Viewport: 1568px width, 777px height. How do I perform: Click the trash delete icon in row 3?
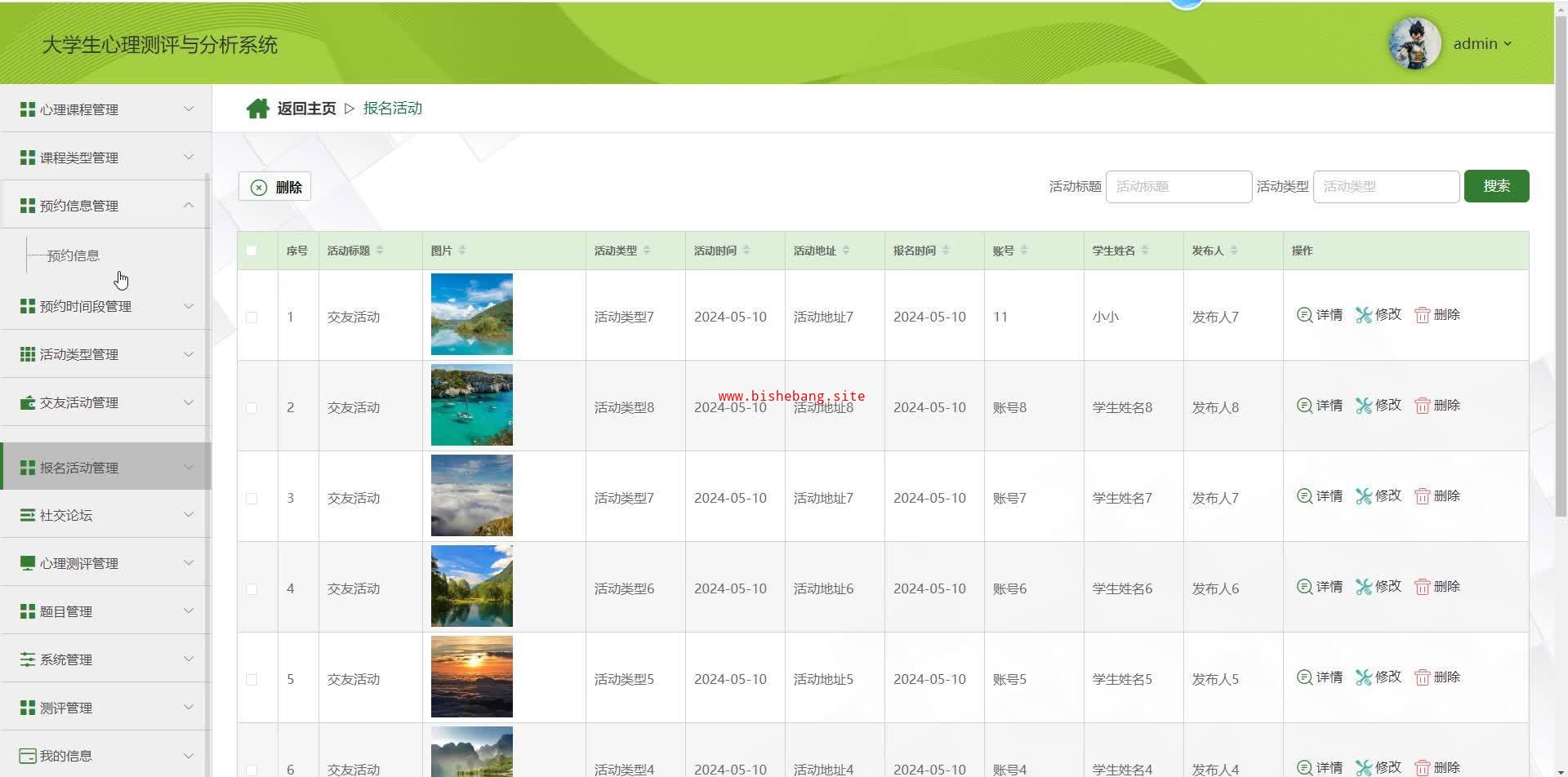coord(1422,496)
